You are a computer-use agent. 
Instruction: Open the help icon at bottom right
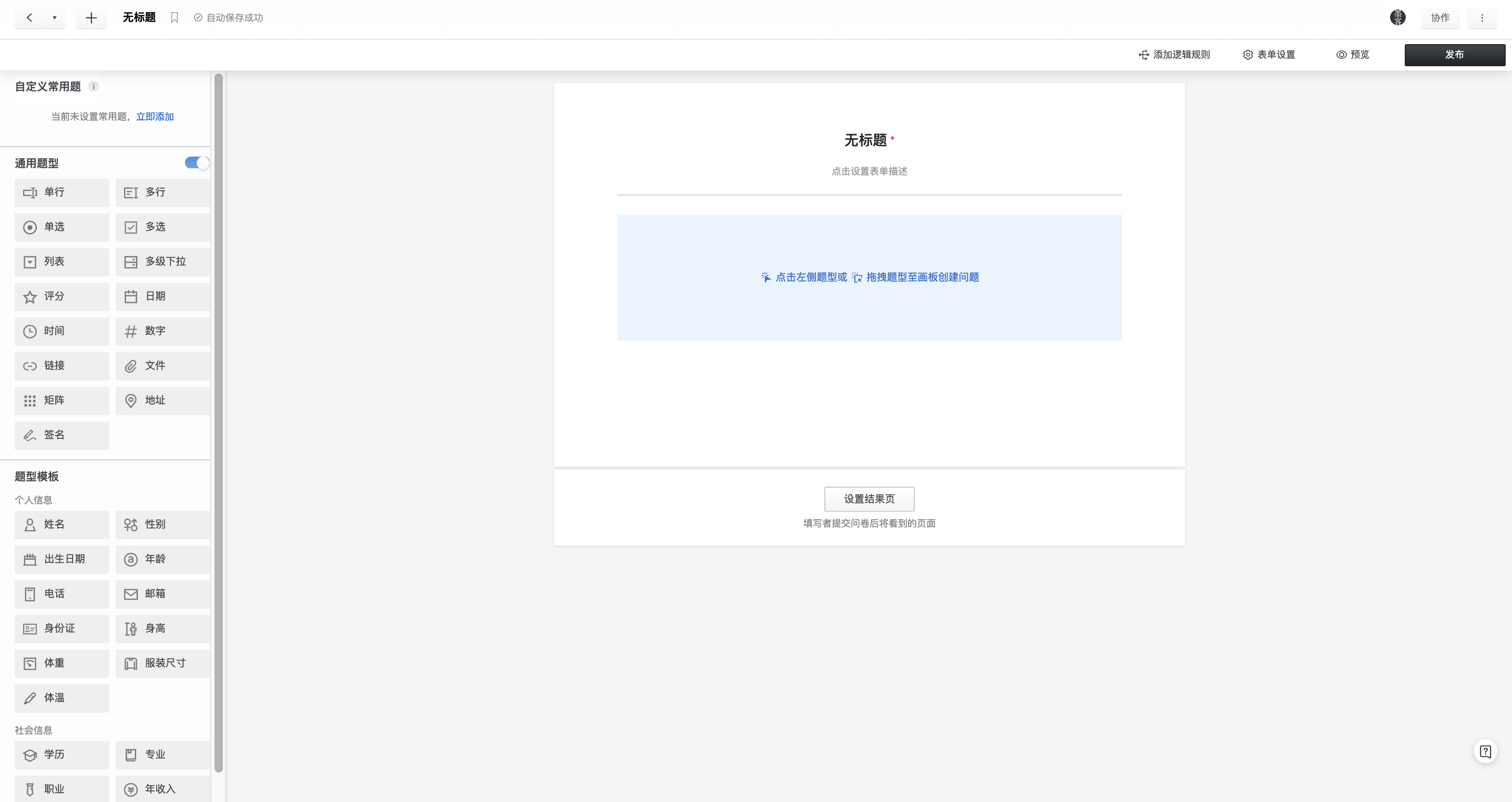pos(1486,752)
